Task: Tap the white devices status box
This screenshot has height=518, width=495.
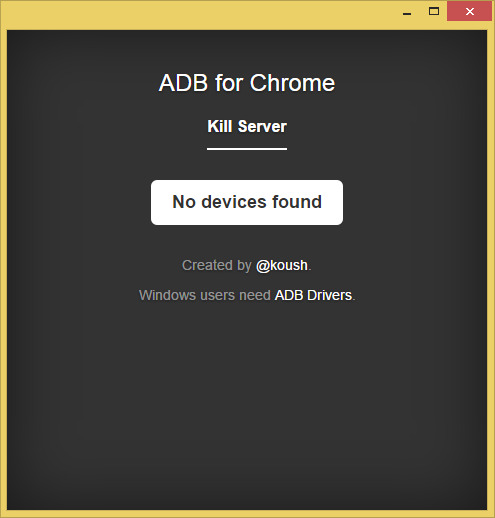Action: (247, 202)
